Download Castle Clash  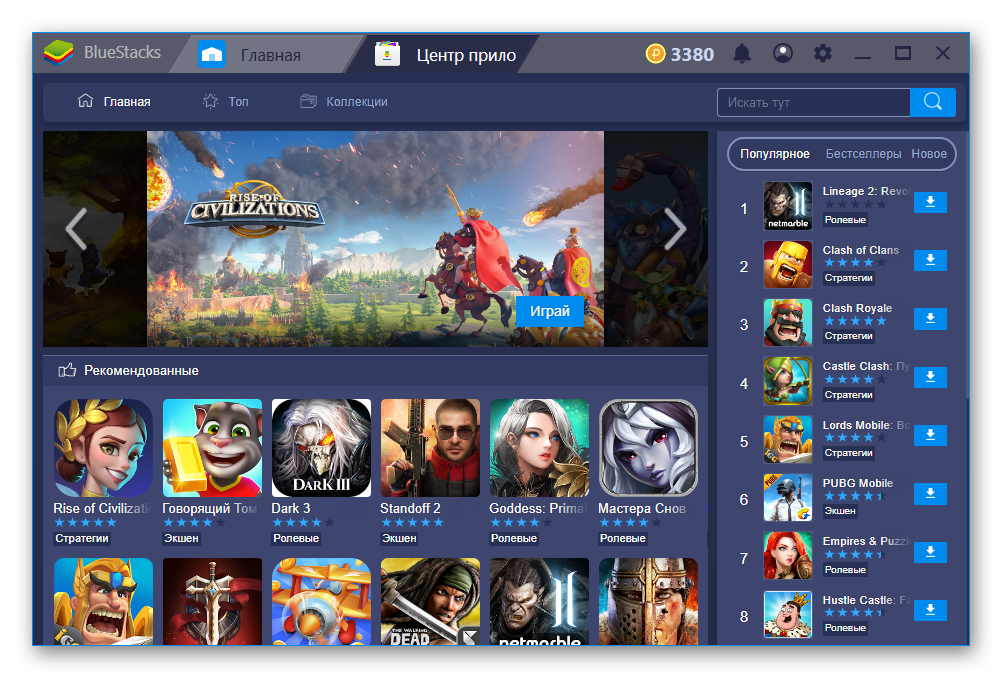(930, 377)
